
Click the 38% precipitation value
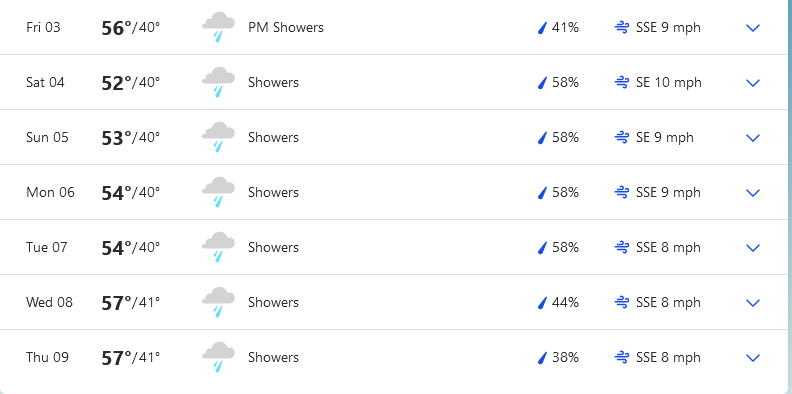pyautogui.click(x=565, y=358)
